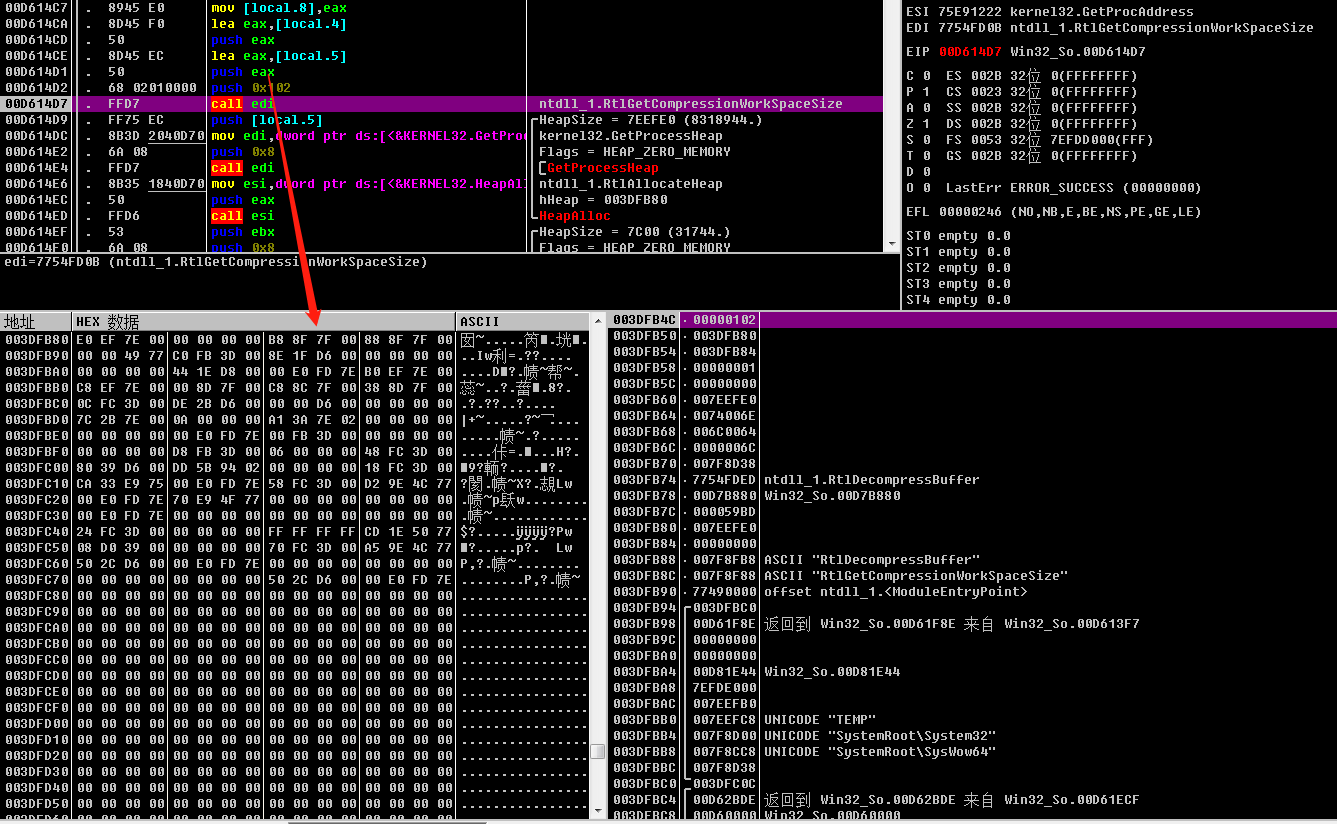
Task: Select stack entry Win32_So.00D81E44
Action: [x=831, y=672]
